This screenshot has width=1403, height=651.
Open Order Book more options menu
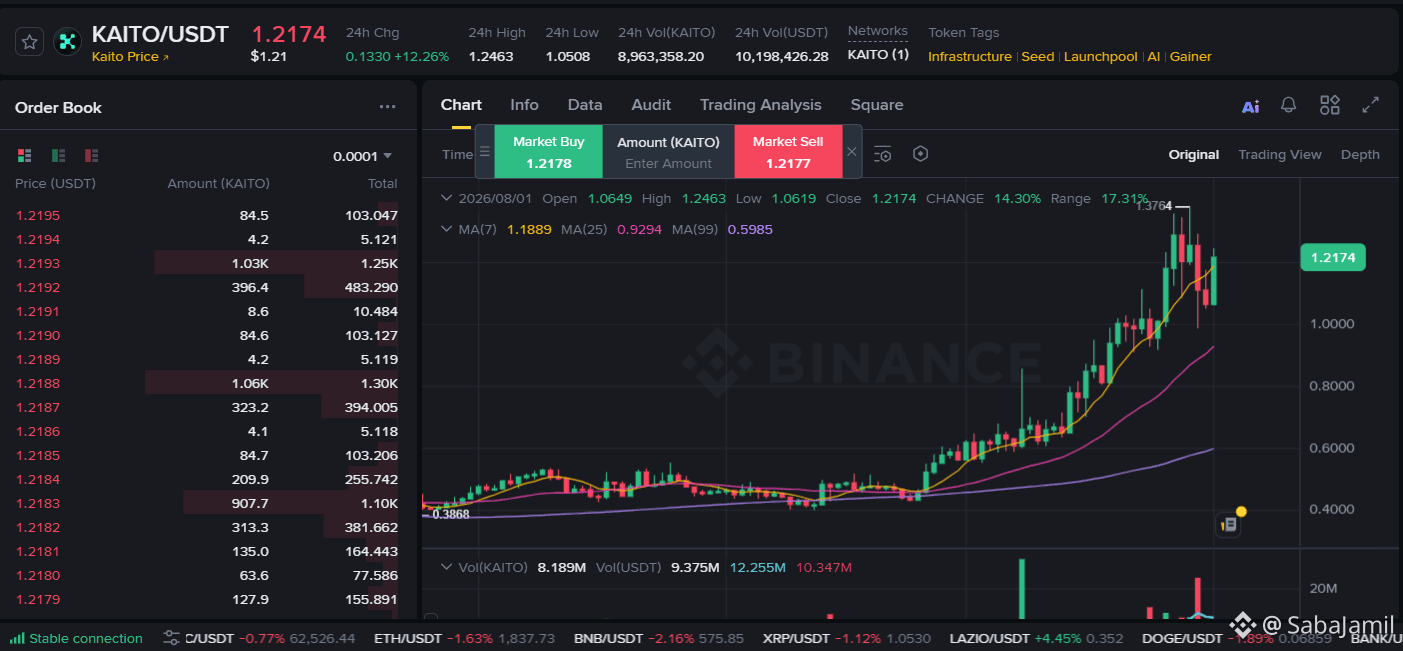[x=387, y=107]
